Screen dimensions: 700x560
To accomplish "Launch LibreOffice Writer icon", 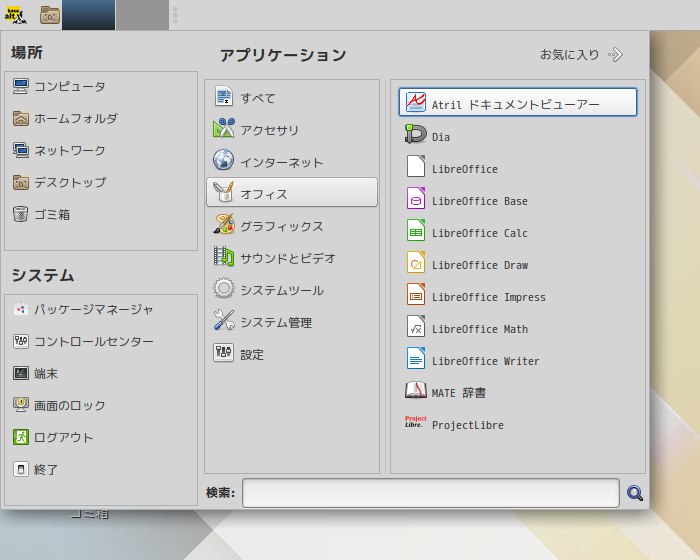I will click(x=416, y=358).
